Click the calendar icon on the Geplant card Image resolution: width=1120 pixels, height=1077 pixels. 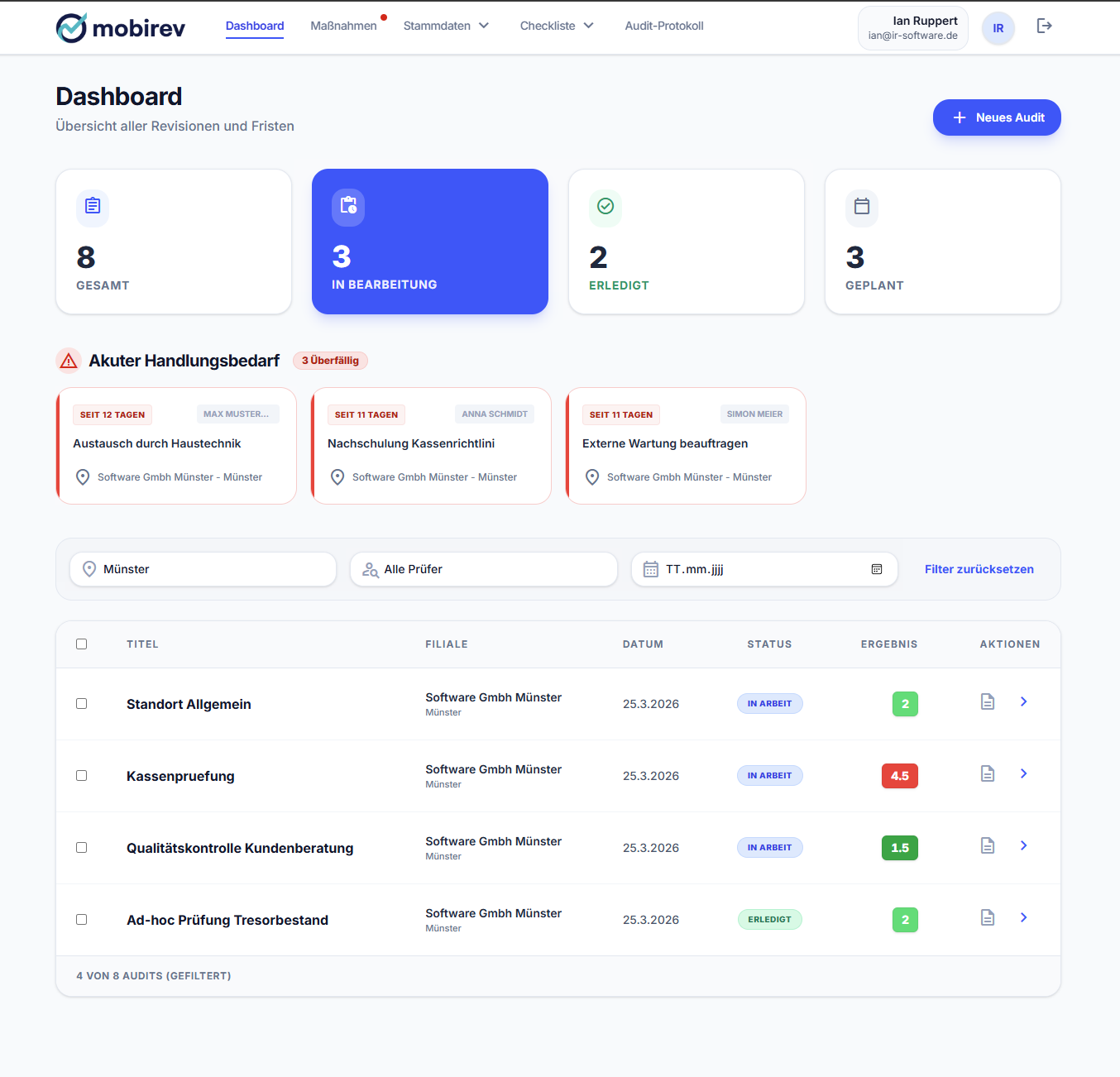coord(861,208)
